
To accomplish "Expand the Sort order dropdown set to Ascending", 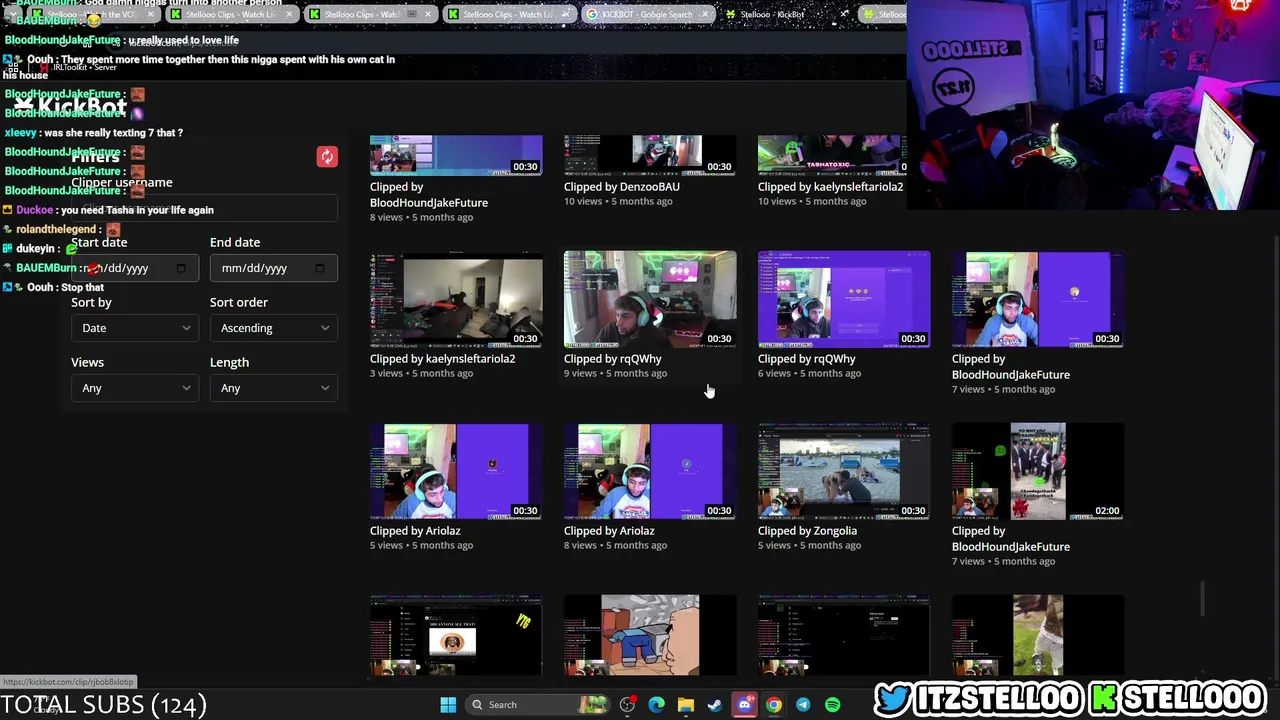I will (x=273, y=328).
